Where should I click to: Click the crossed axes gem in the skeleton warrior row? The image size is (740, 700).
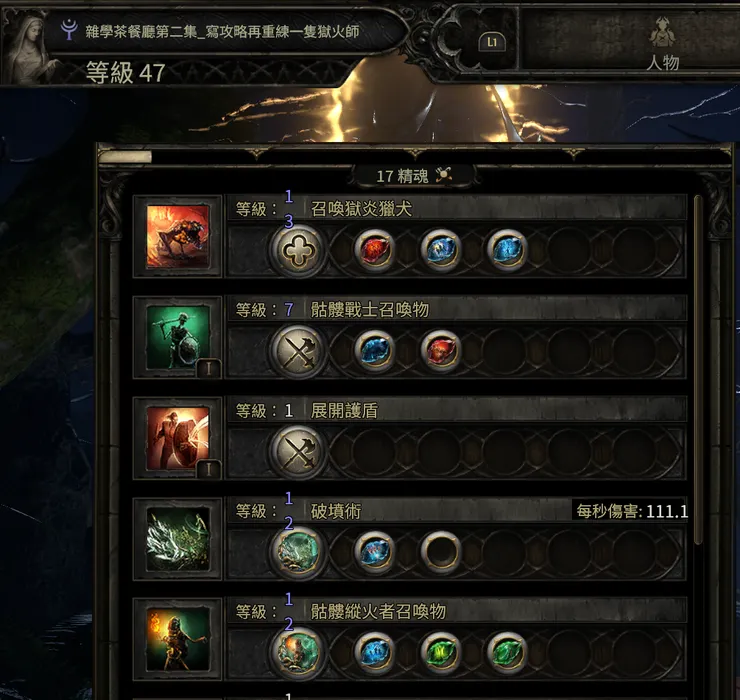click(298, 351)
